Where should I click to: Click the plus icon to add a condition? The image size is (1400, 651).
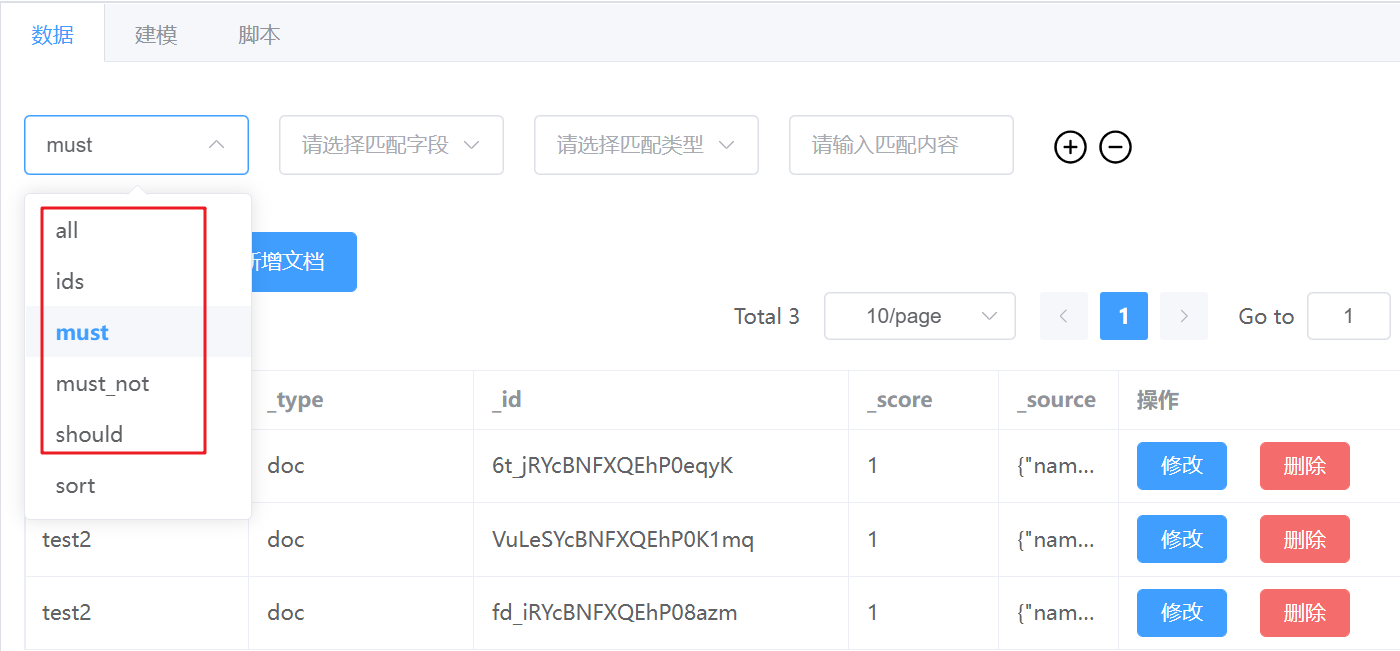coord(1070,147)
